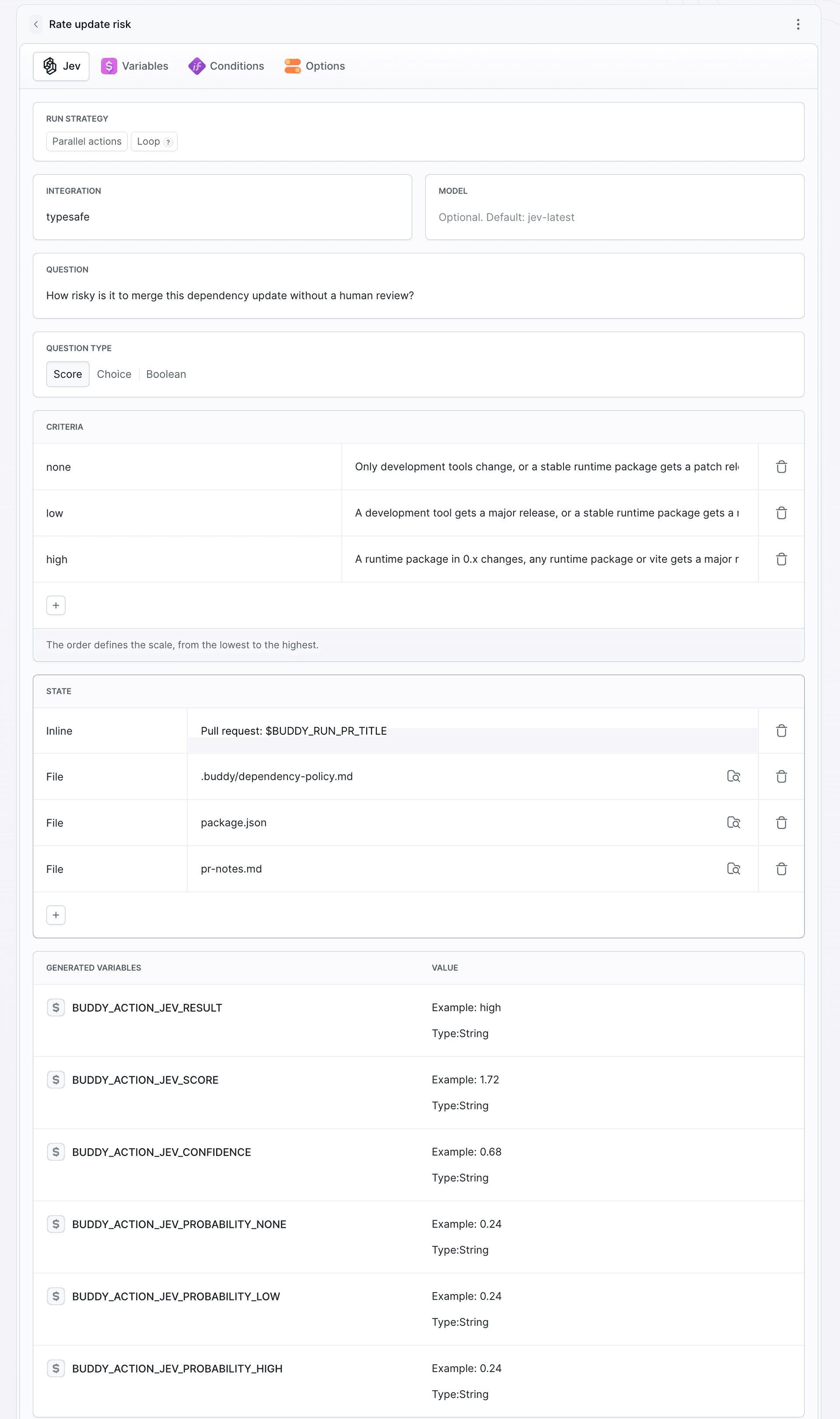Image resolution: width=840 pixels, height=1419 pixels.
Task: Show Loop help question mark tooltip
Action: coord(168,142)
